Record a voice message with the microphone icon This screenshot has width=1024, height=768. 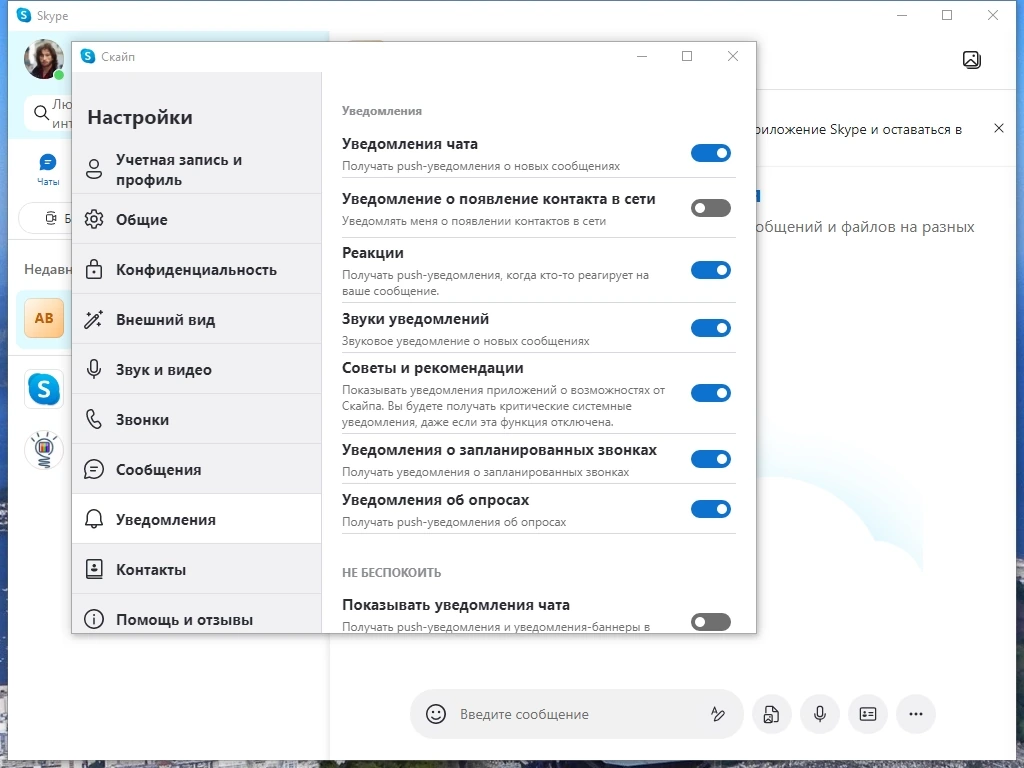820,714
